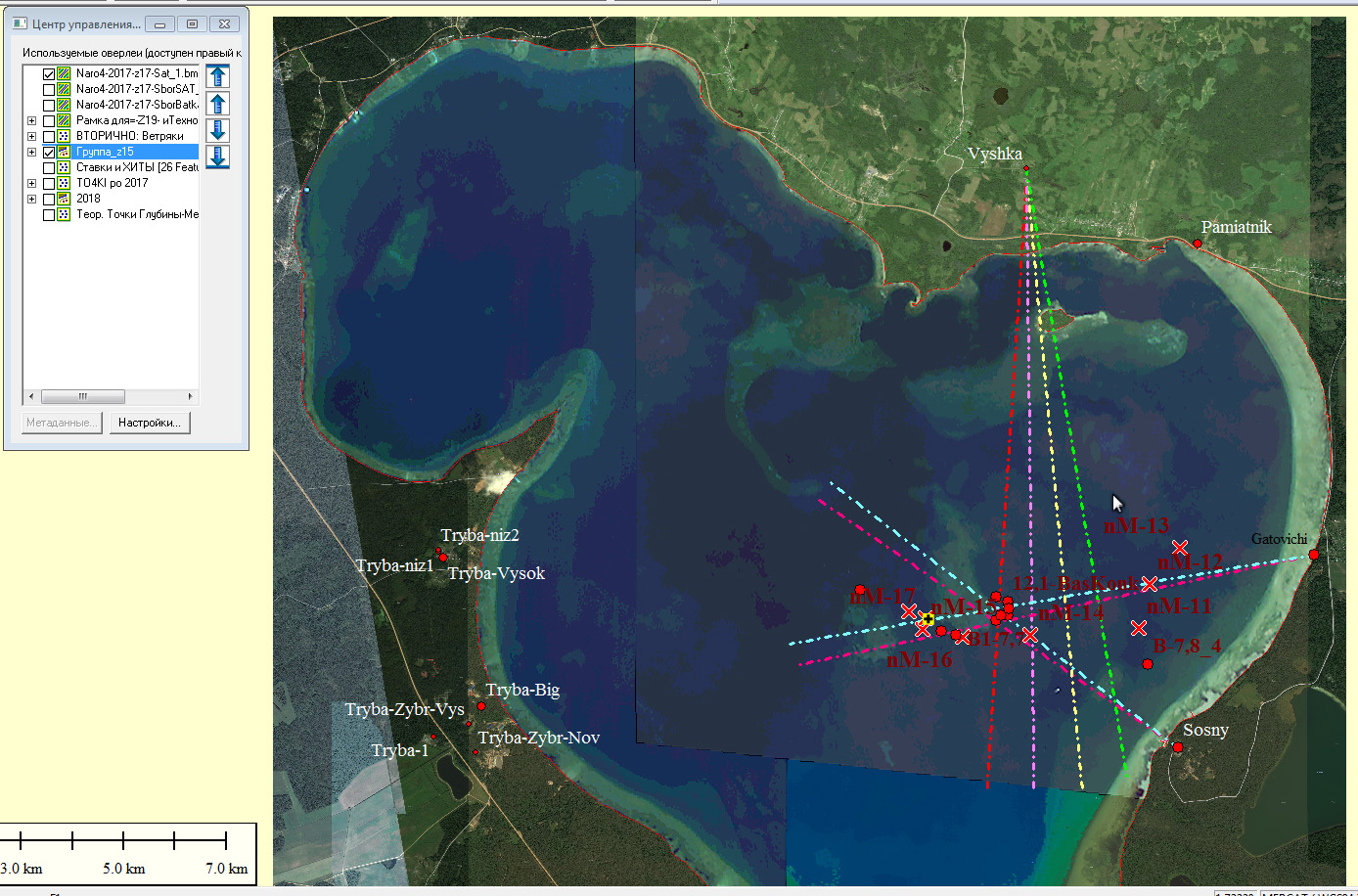Click the points icon beside ТО4KI po 2017
The width and height of the screenshot is (1358, 896).
click(x=64, y=183)
